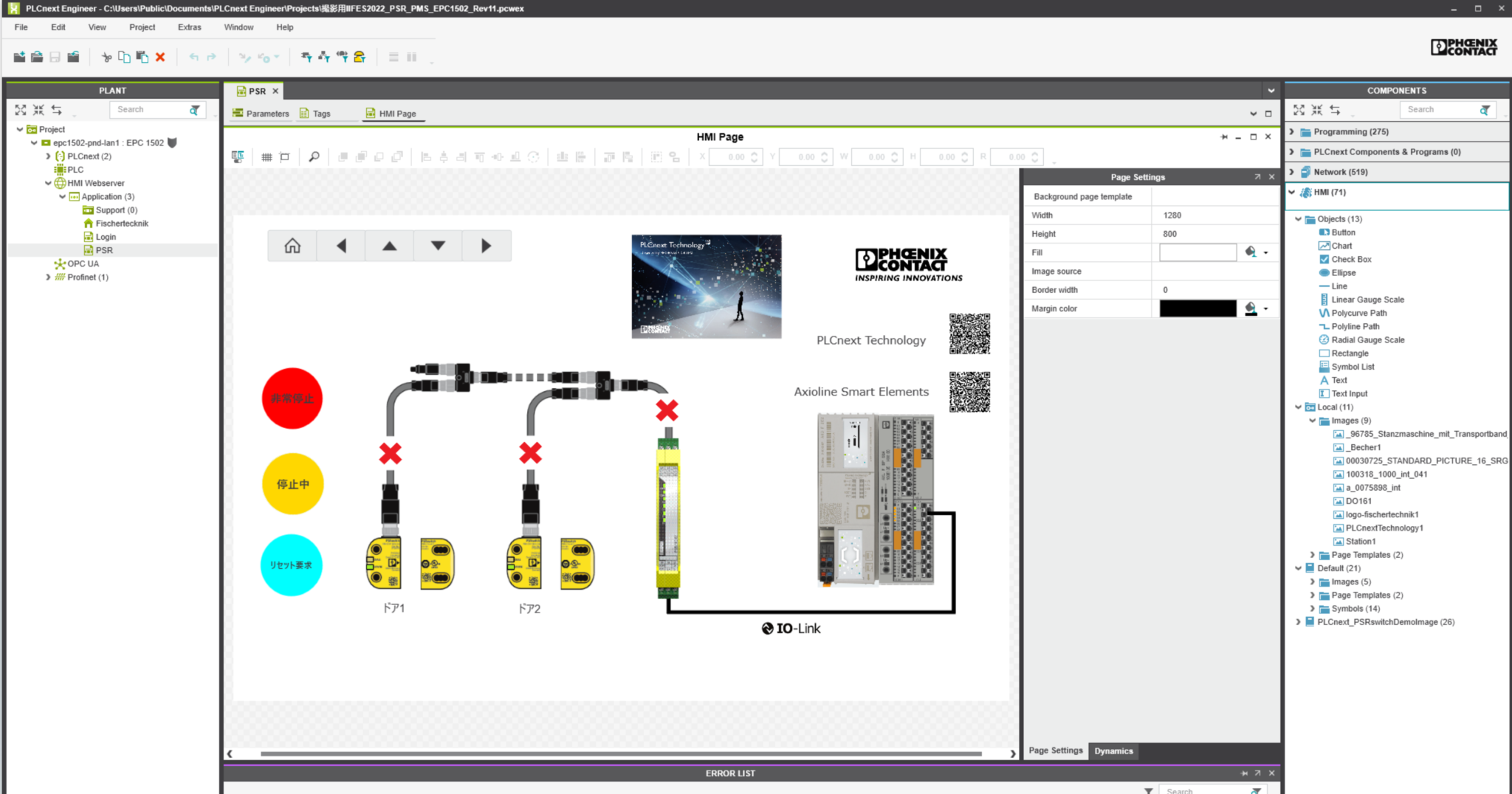Image resolution: width=1512 pixels, height=794 pixels.
Task: Click the filter funnel icon in the COMPONENTS search bar
Action: tap(1485, 109)
